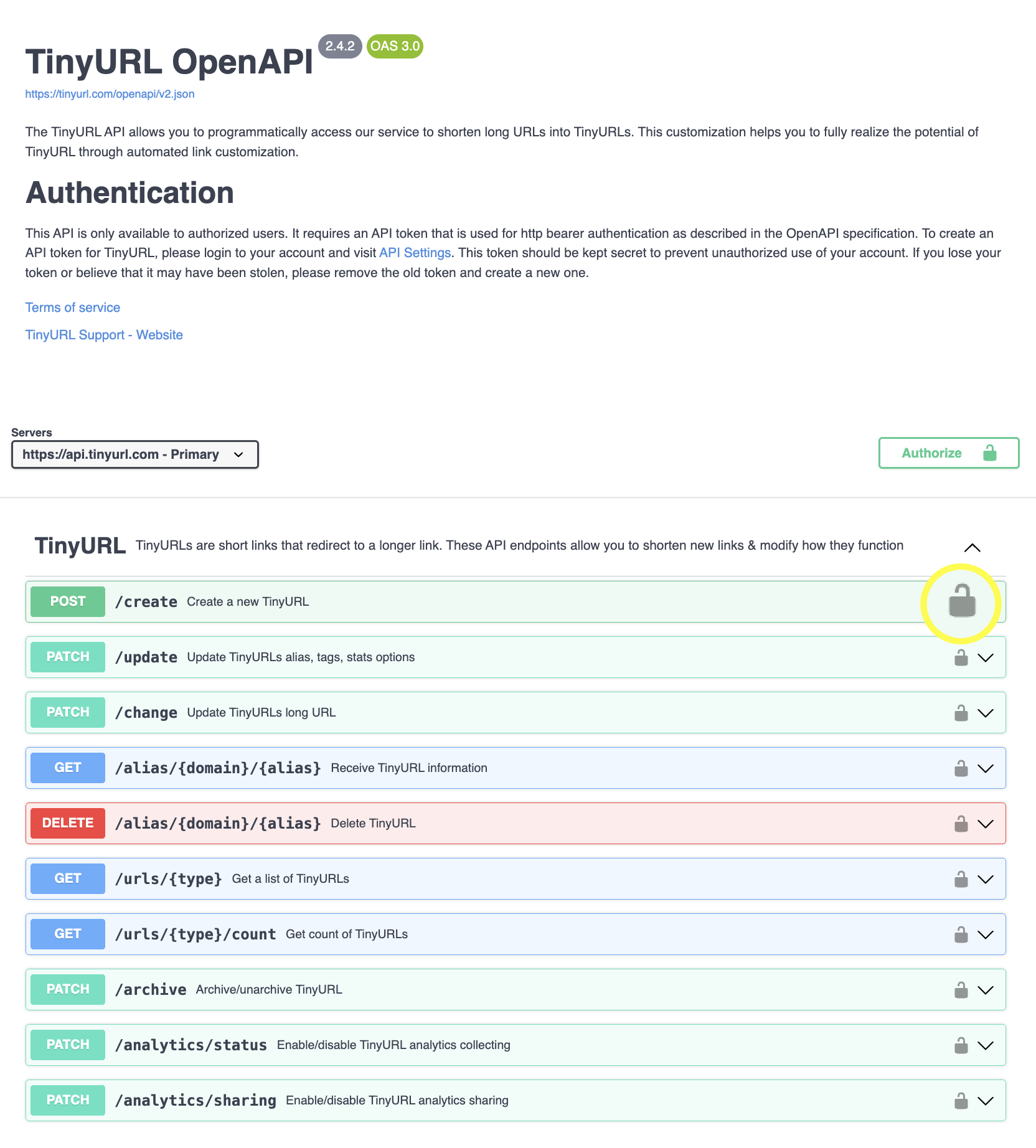Screen dimensions: 1036x1148
Task: Click the lock icon on PATCH /change
Action: click(x=961, y=713)
